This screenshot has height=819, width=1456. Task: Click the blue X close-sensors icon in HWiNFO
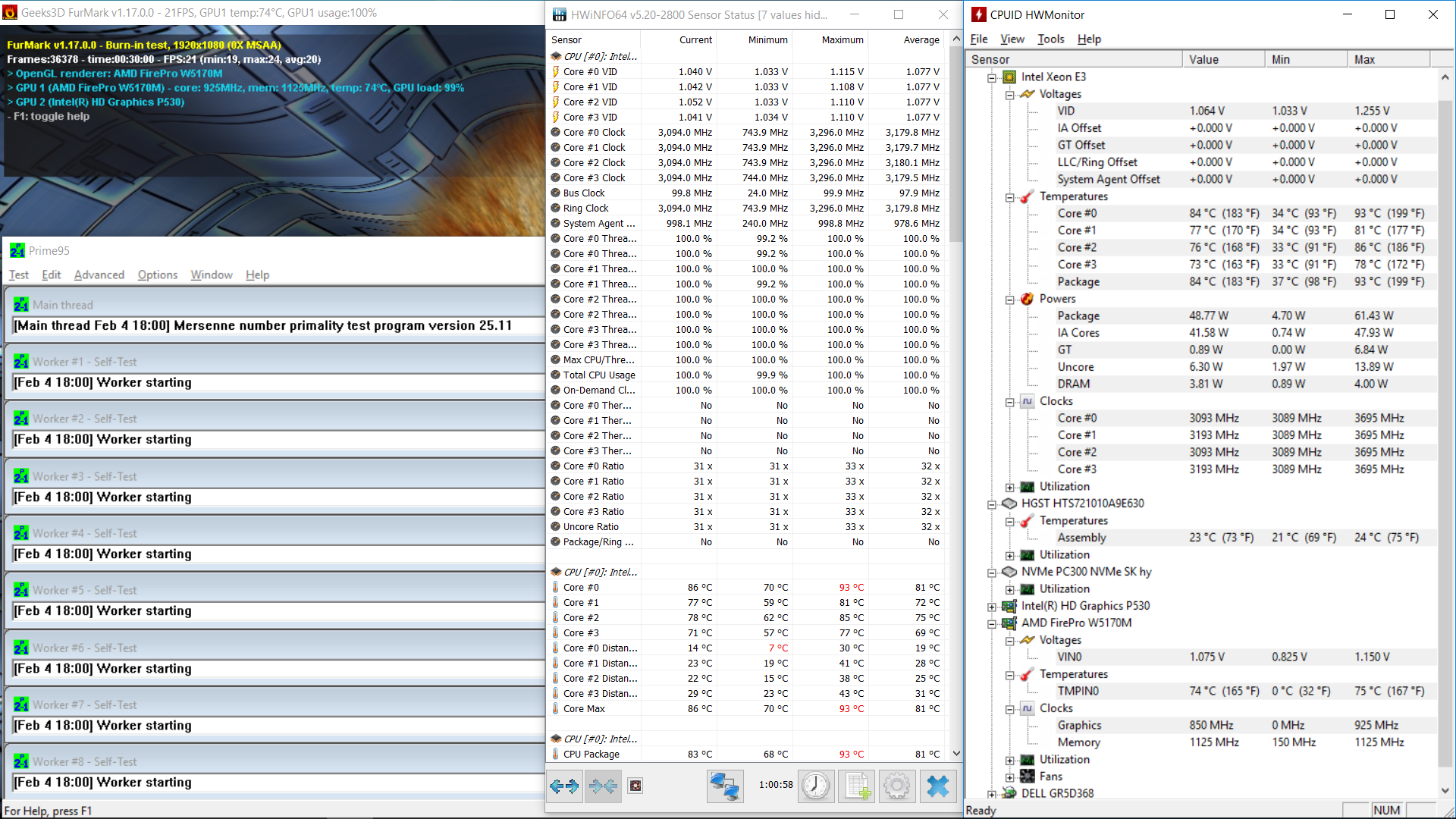(x=938, y=786)
